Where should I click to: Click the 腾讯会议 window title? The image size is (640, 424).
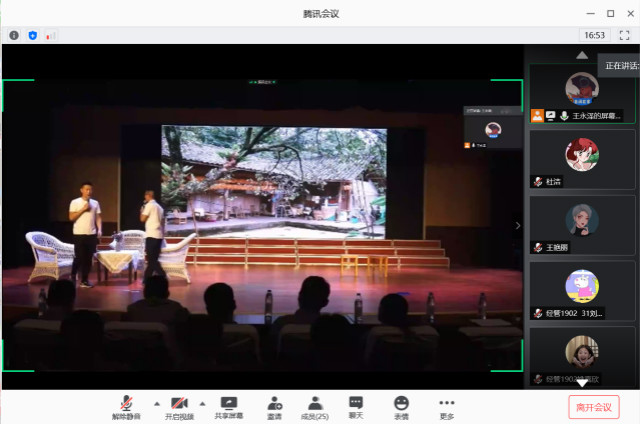321,14
